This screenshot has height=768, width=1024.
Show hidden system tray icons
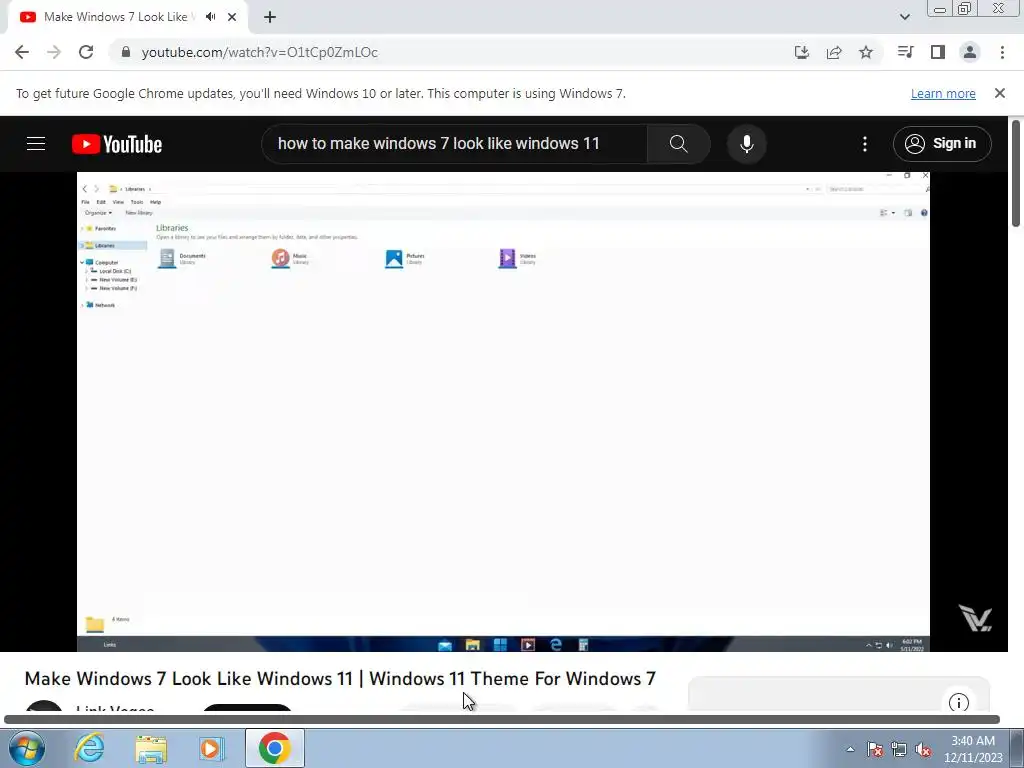click(x=850, y=749)
